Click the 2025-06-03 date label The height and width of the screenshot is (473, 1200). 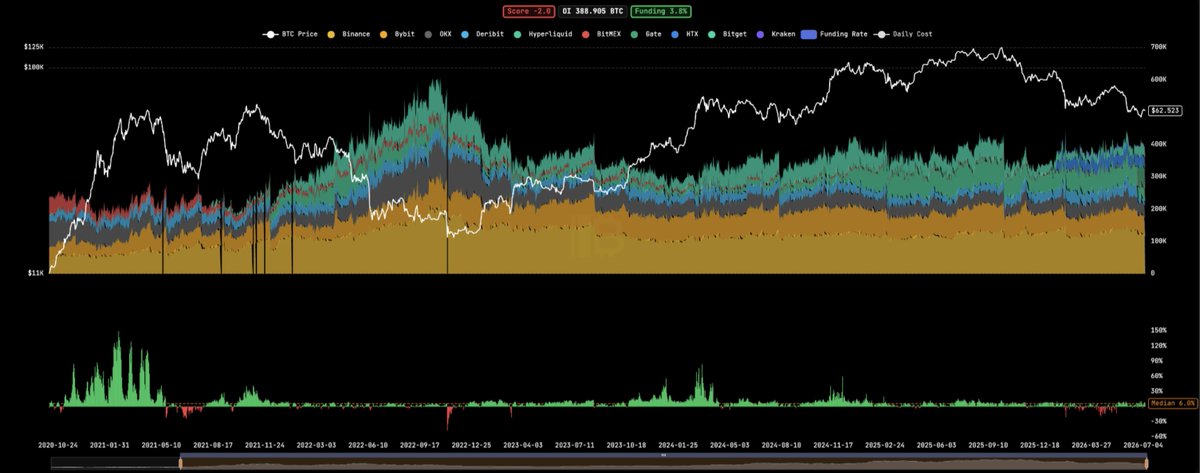point(937,444)
